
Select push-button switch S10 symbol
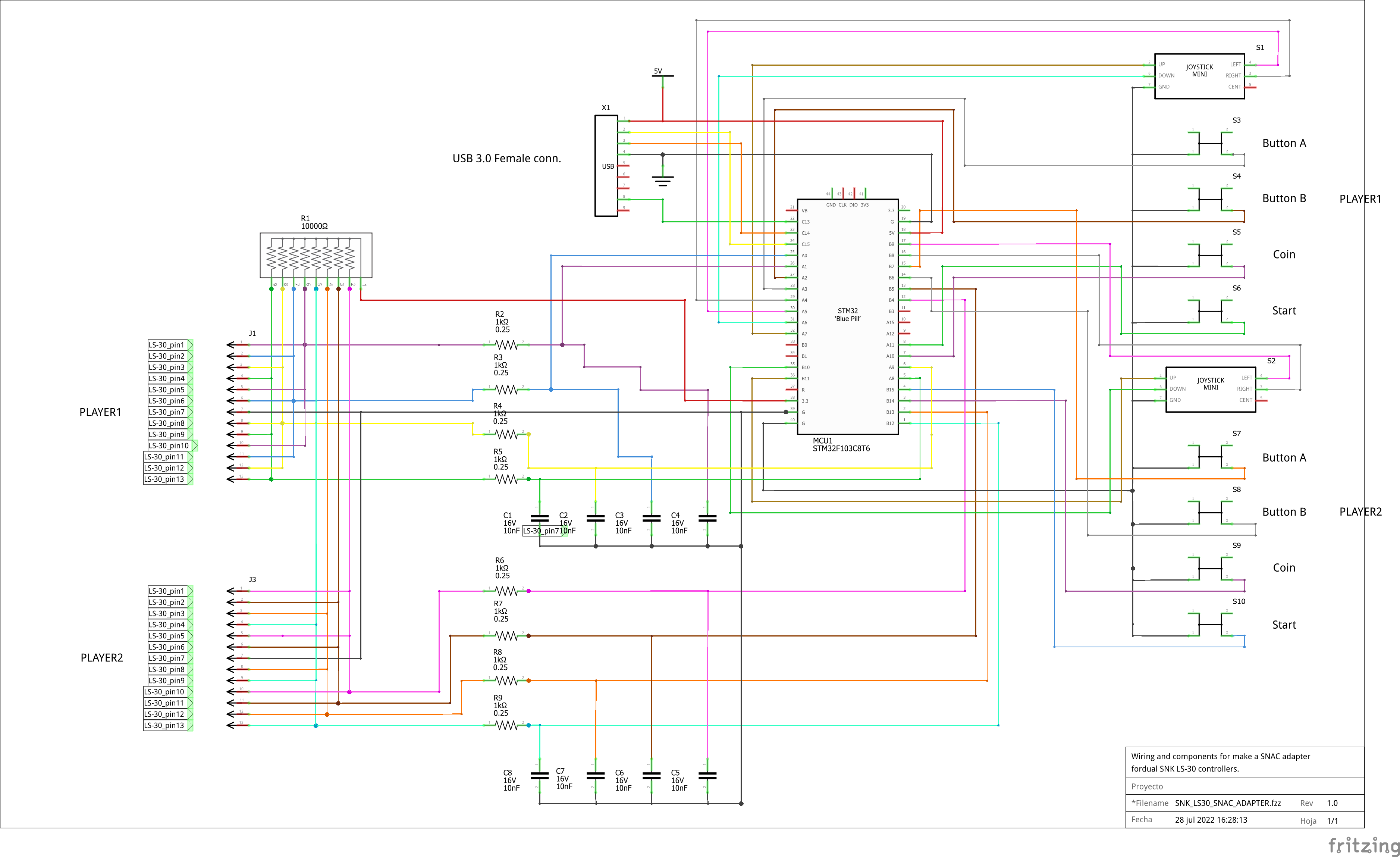coord(1210,625)
